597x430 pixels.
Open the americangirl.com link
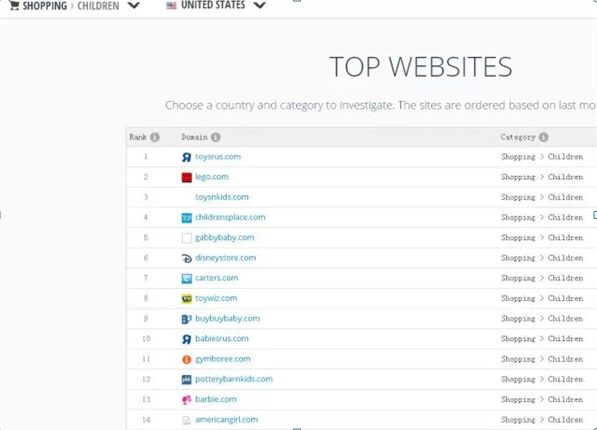tap(226, 419)
